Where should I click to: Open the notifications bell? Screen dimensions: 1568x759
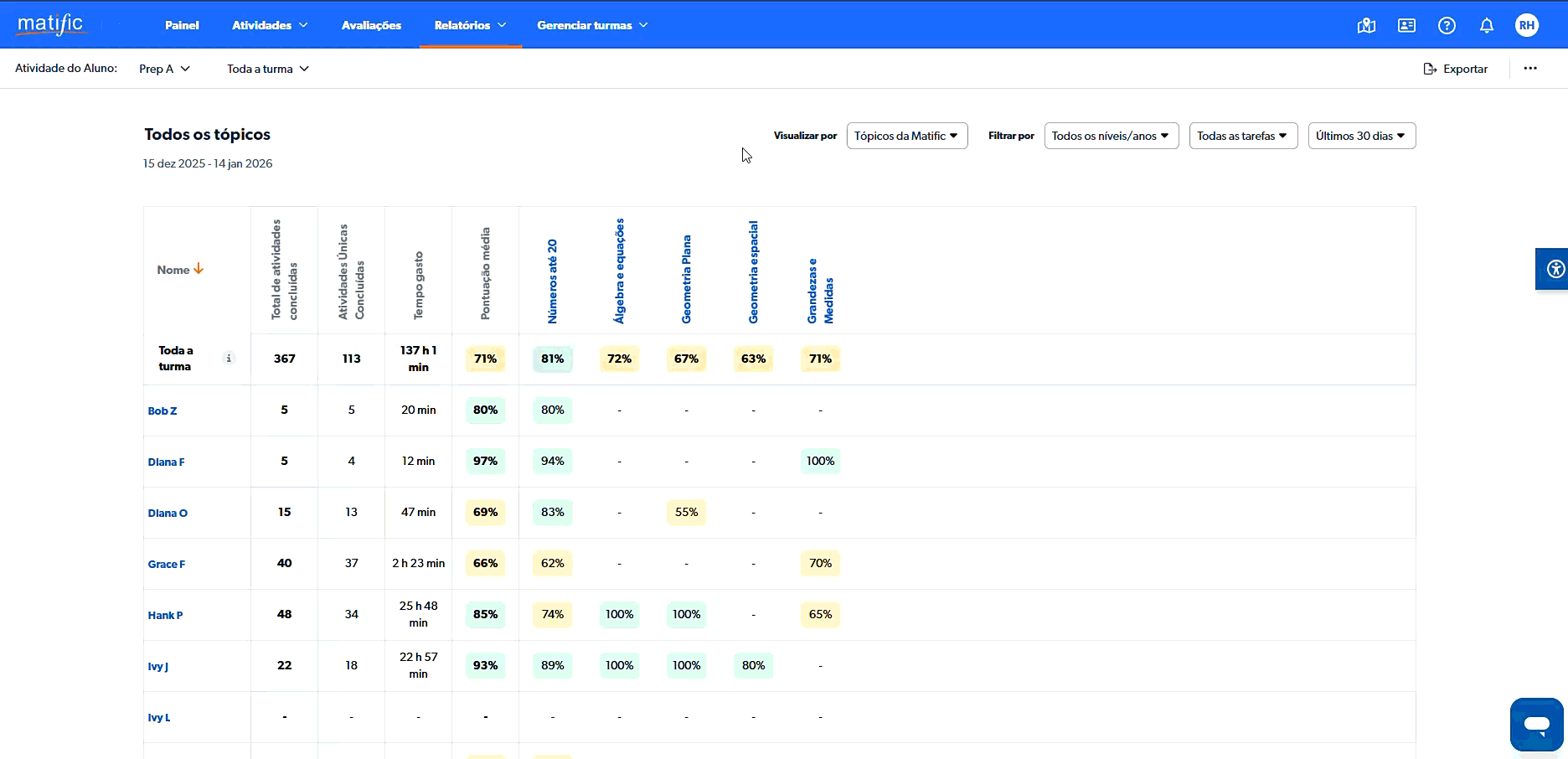coord(1487,25)
